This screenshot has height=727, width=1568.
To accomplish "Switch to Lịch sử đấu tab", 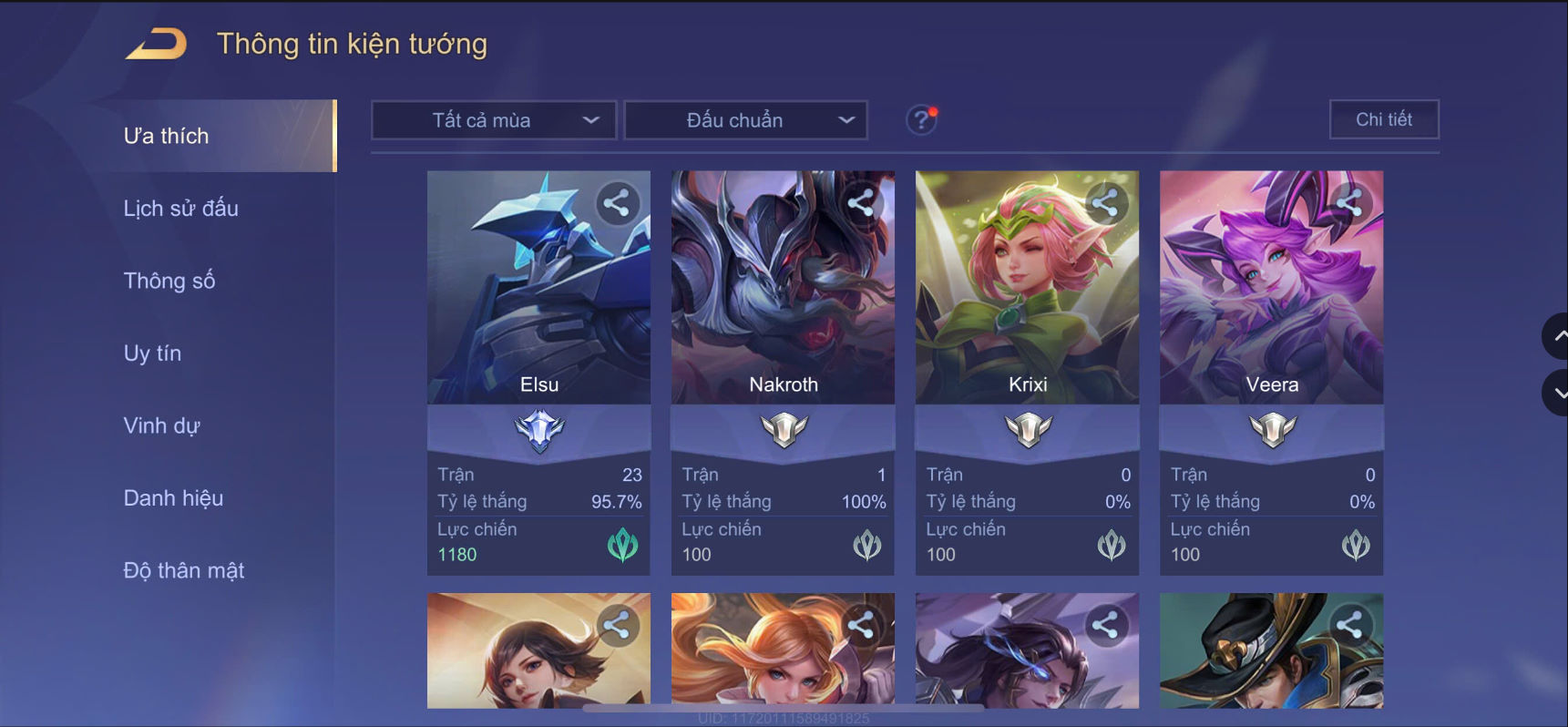I will 180,209.
